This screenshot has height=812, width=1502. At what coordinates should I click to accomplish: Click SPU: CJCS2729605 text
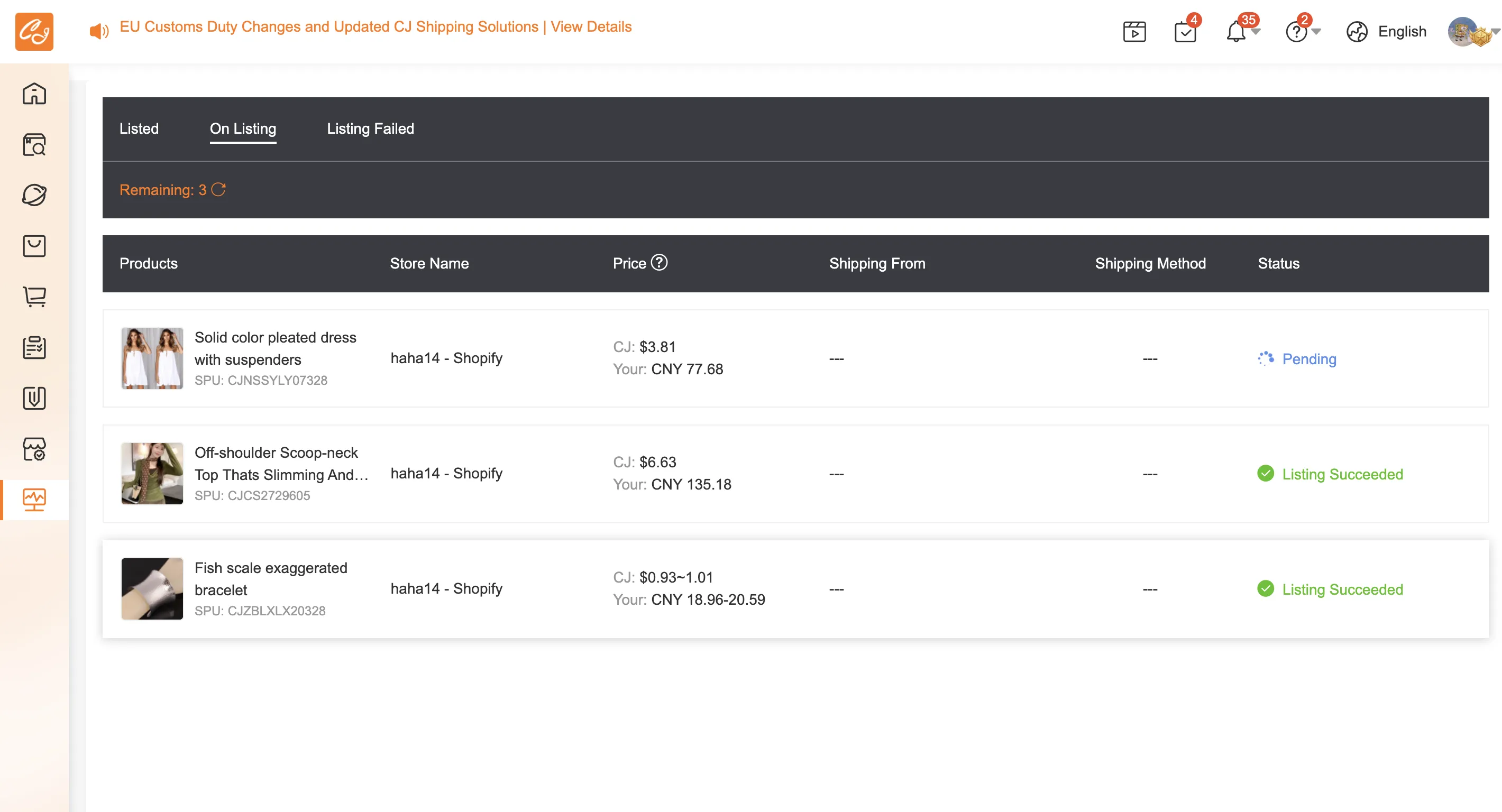252,495
